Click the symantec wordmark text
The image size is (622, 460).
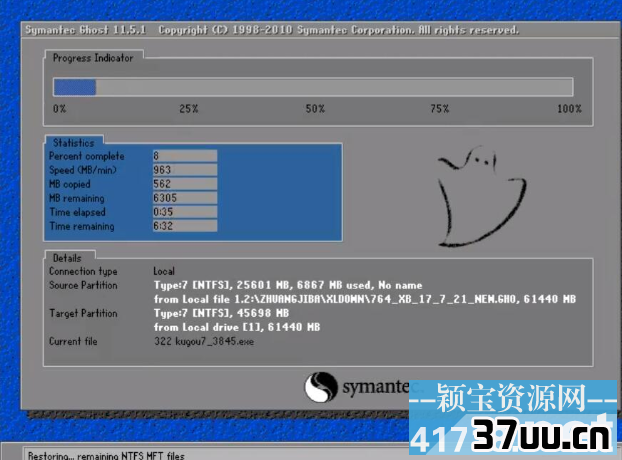[376, 388]
